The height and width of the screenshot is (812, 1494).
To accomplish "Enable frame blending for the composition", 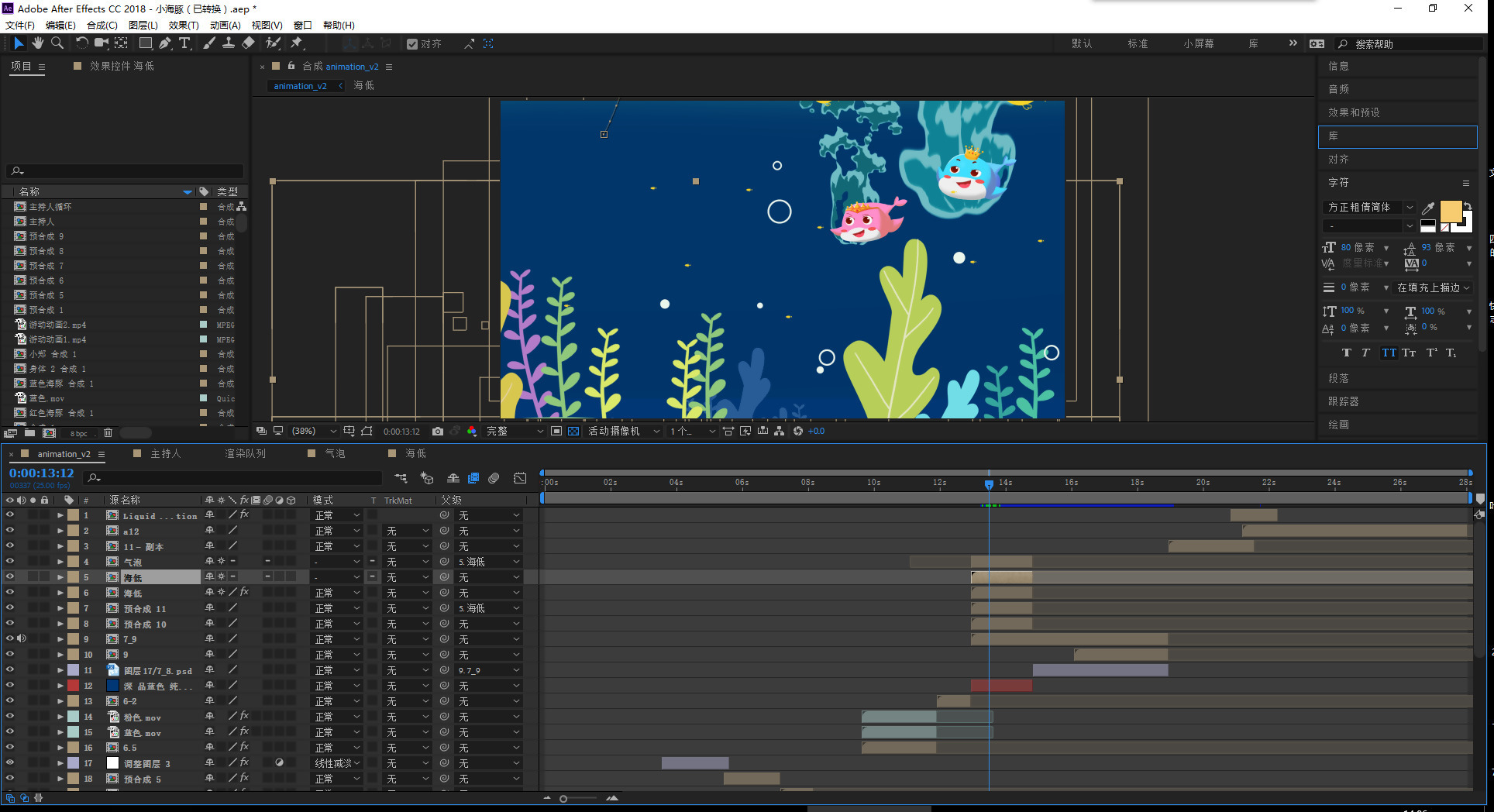I will tap(473, 478).
